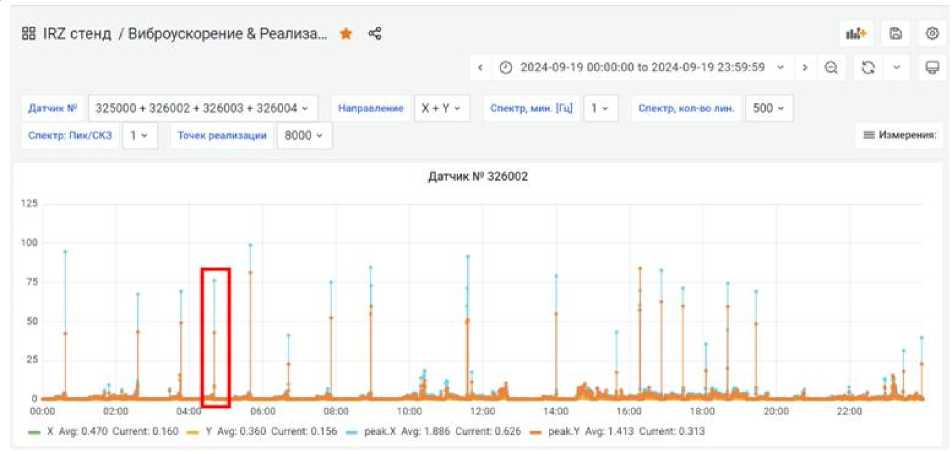The image size is (952, 454).
Task: Open Спектр: Пик/СКЗ dropdown
Action: tap(140, 135)
